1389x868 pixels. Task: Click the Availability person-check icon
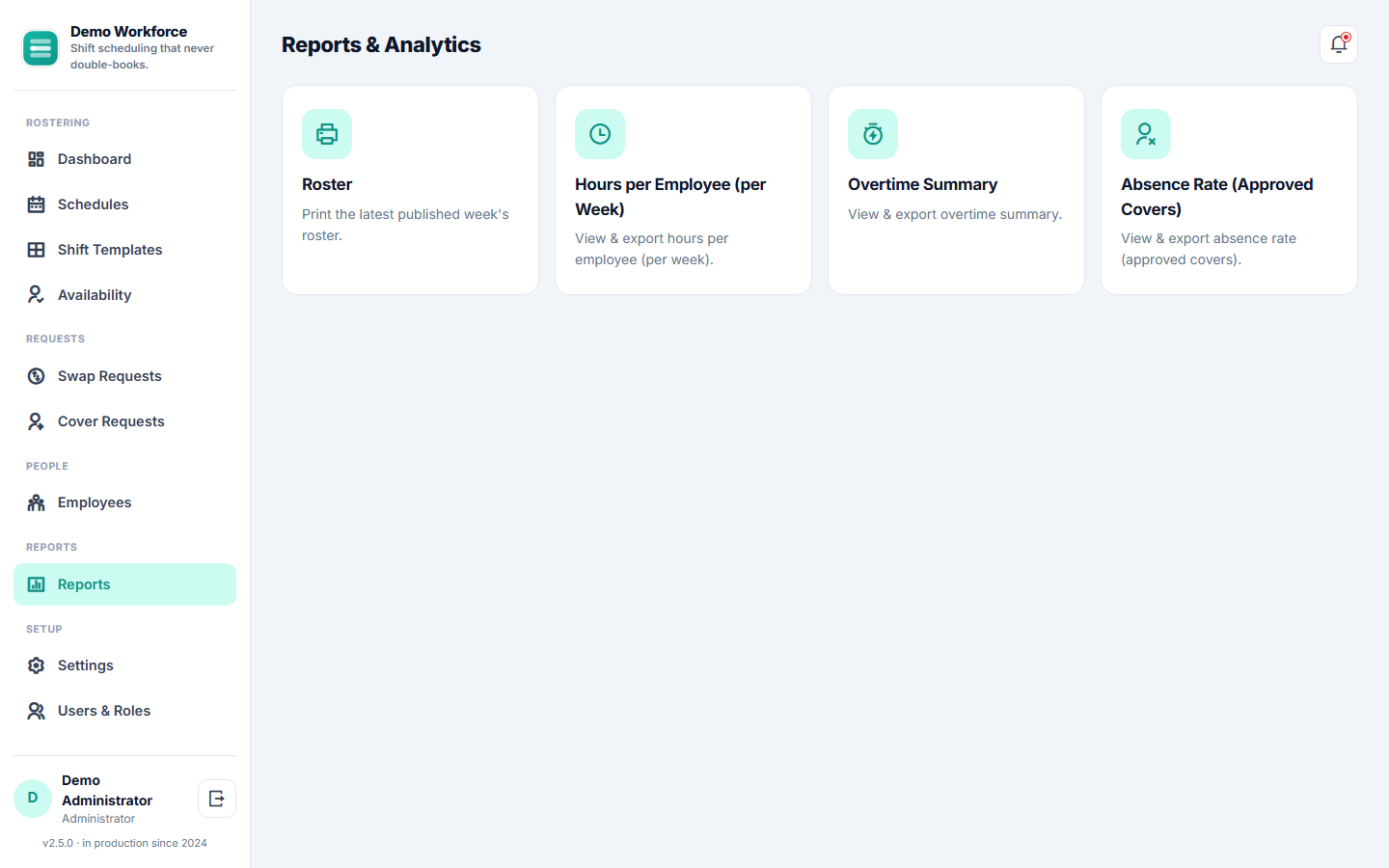[36, 295]
